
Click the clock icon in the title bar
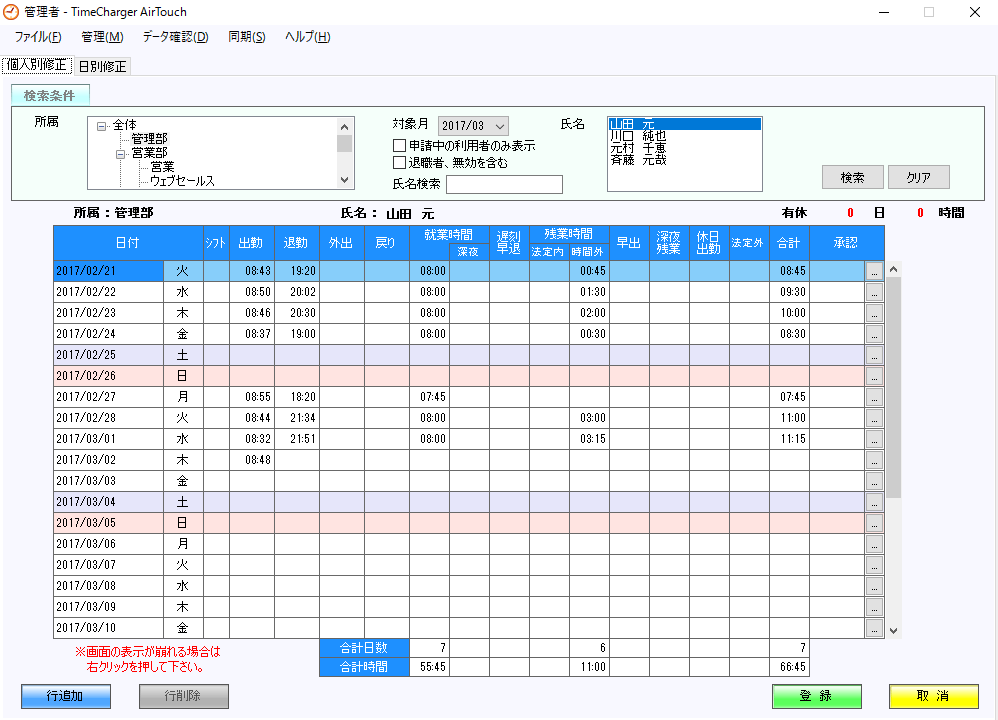coord(10,12)
